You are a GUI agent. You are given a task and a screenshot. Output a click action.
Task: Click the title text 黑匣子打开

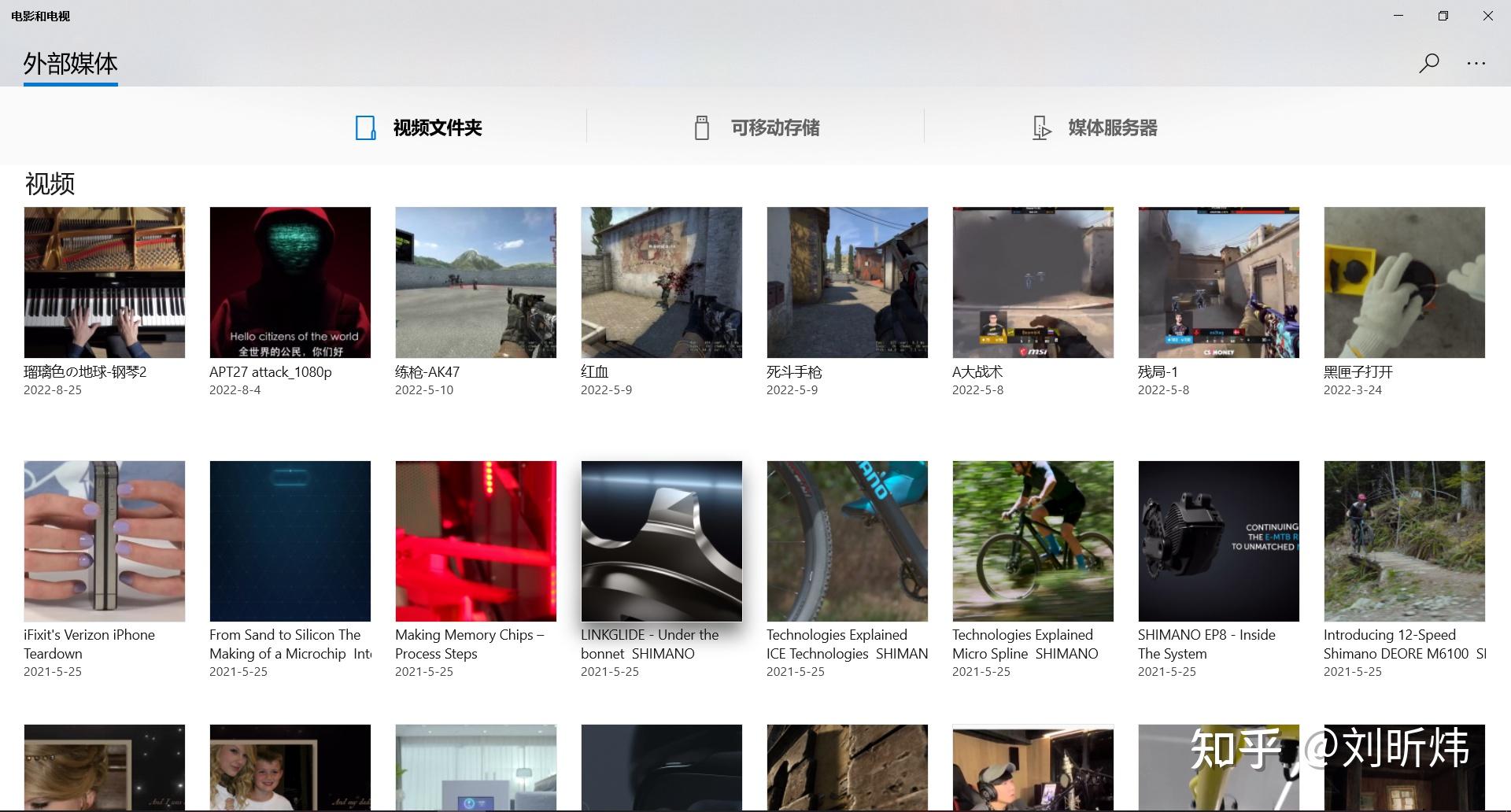1358,371
